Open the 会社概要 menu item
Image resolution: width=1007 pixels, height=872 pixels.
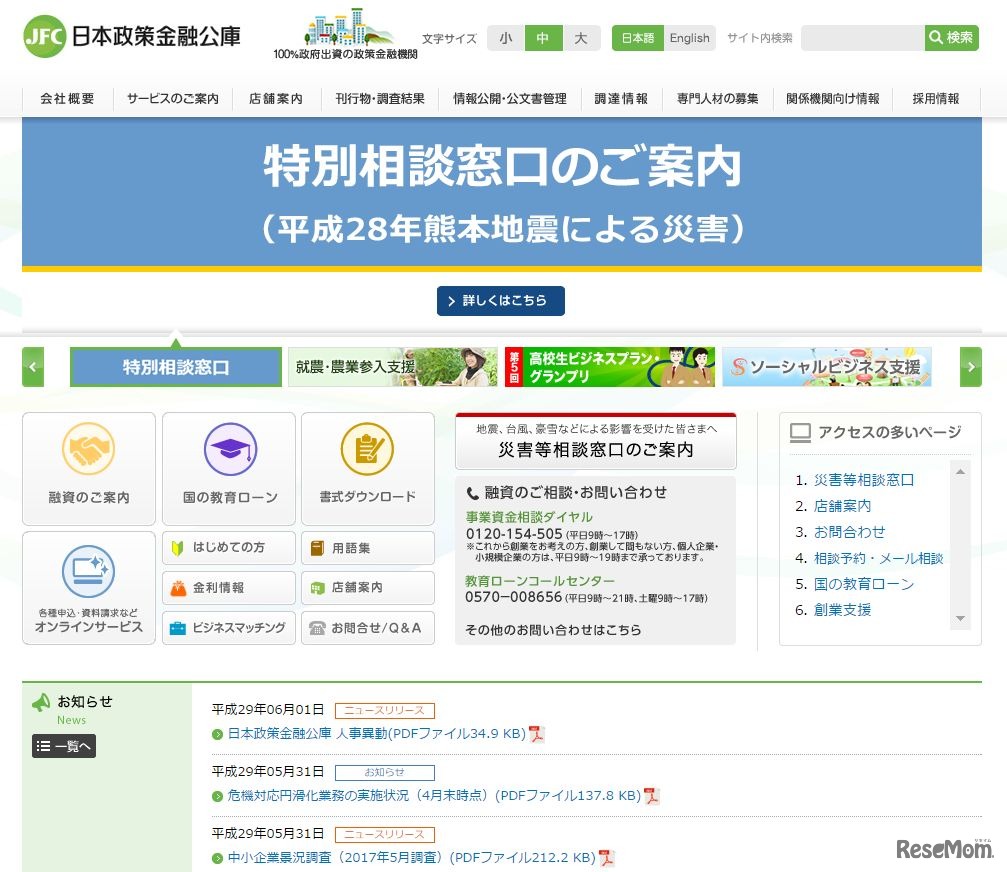tap(65, 99)
